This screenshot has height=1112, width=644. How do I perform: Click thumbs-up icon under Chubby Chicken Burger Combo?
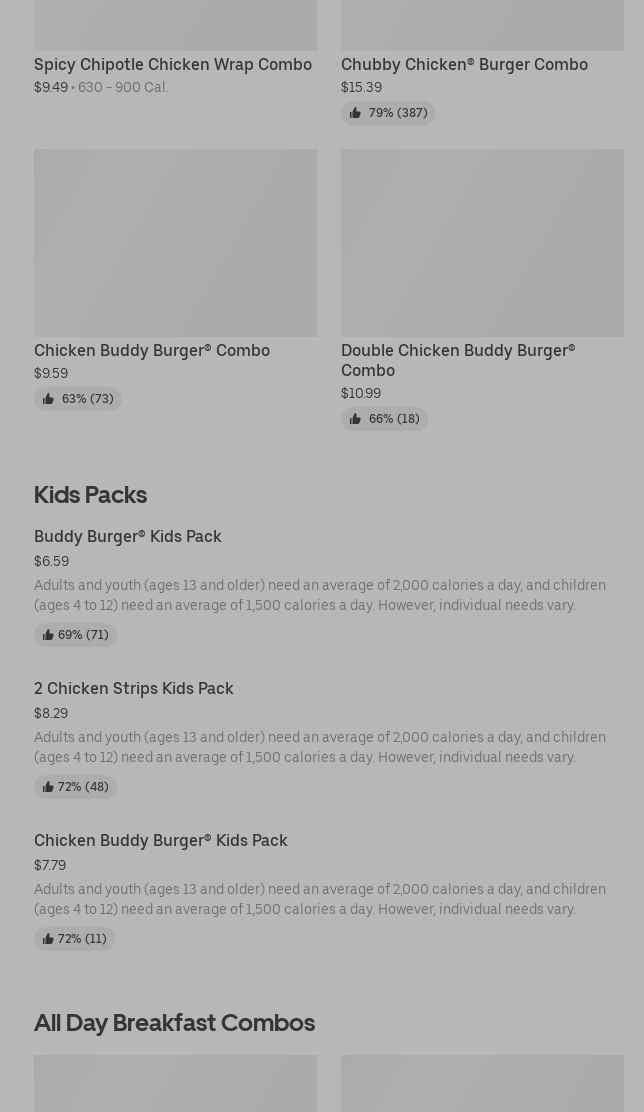pyautogui.click(x=355, y=113)
